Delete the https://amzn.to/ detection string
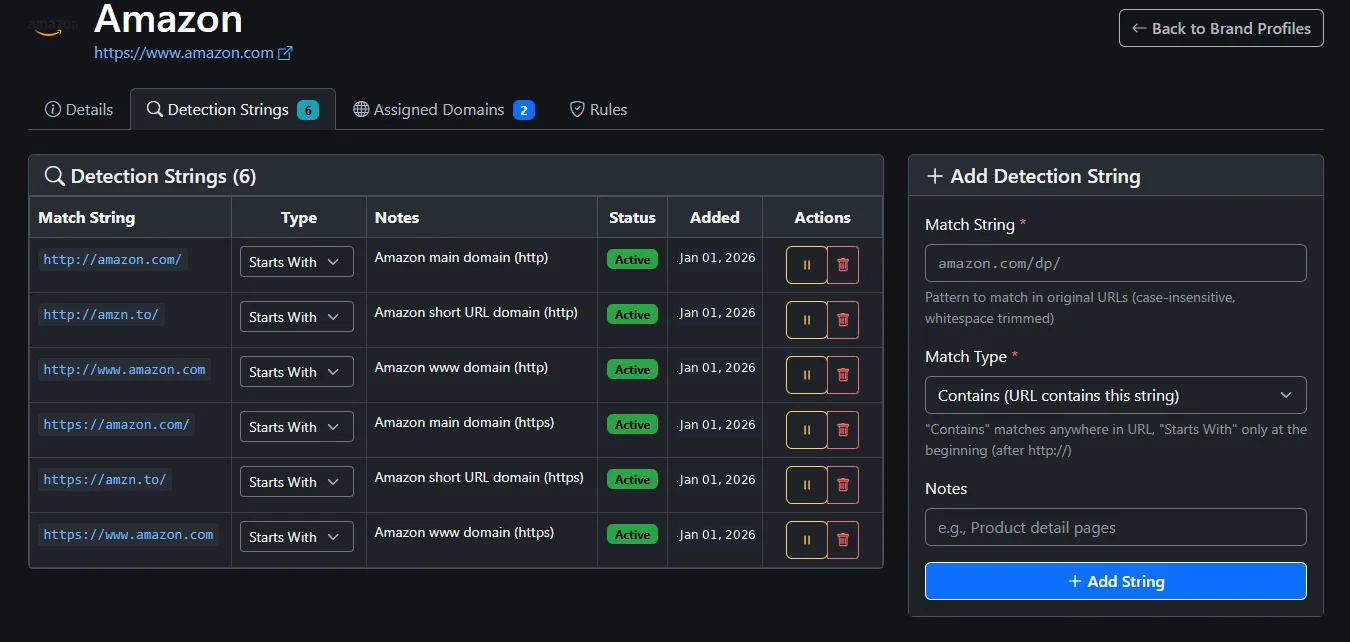This screenshot has width=1350, height=642. click(843, 484)
